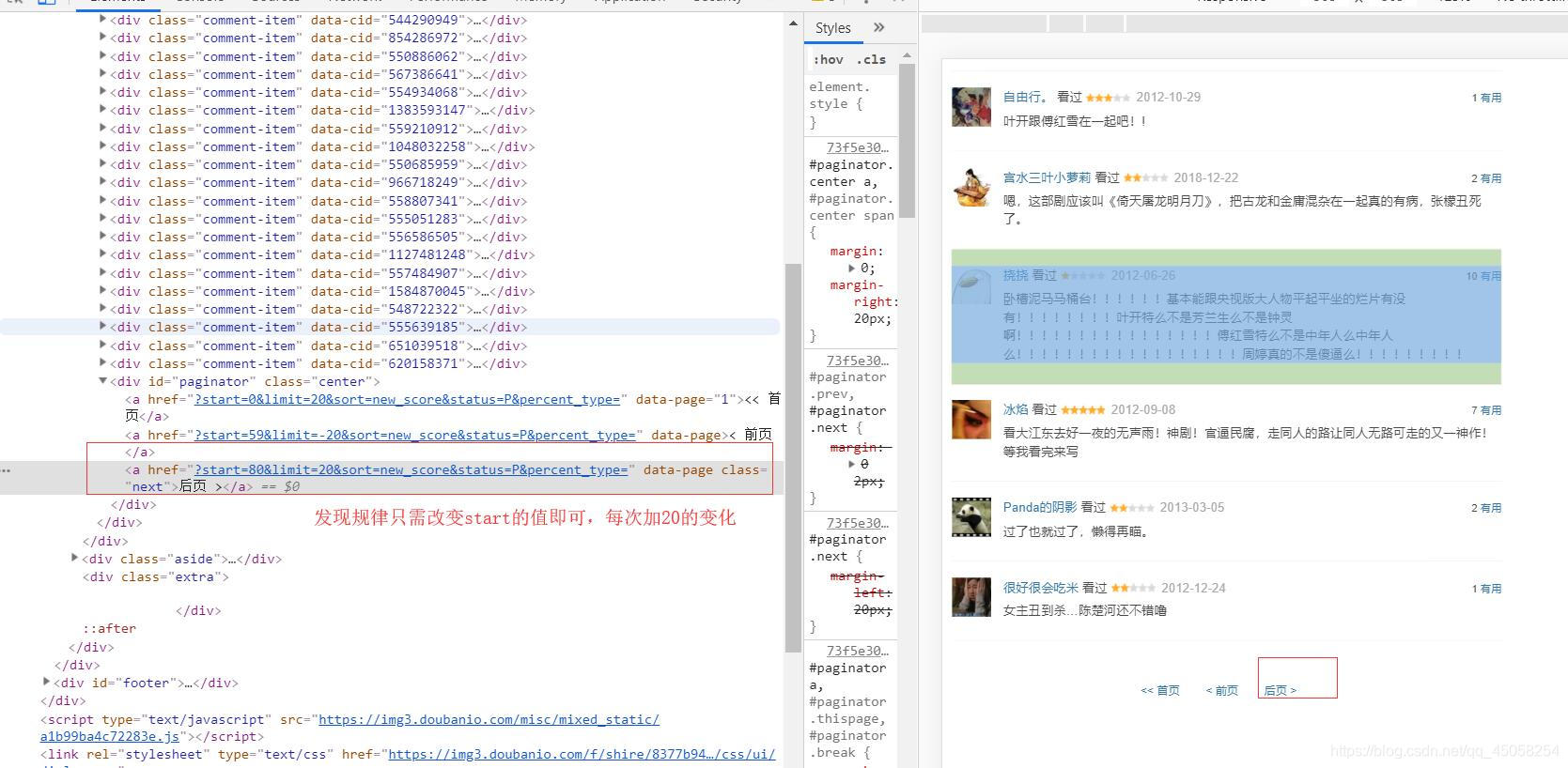
Task: Vote 有用 on 挠挠 comment
Action: pyautogui.click(x=1491, y=276)
